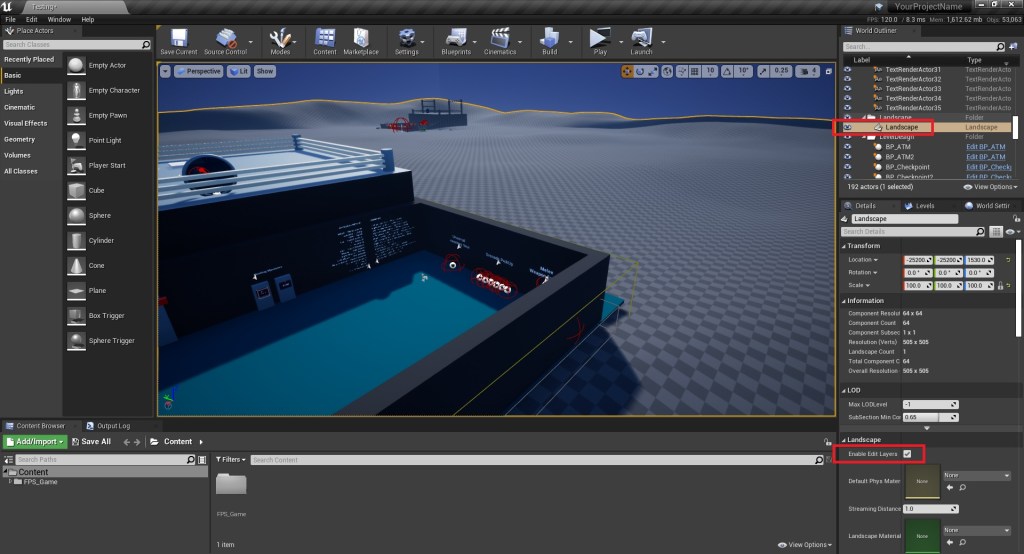
Task: Select the Point Light actor icon
Action: click(76, 140)
